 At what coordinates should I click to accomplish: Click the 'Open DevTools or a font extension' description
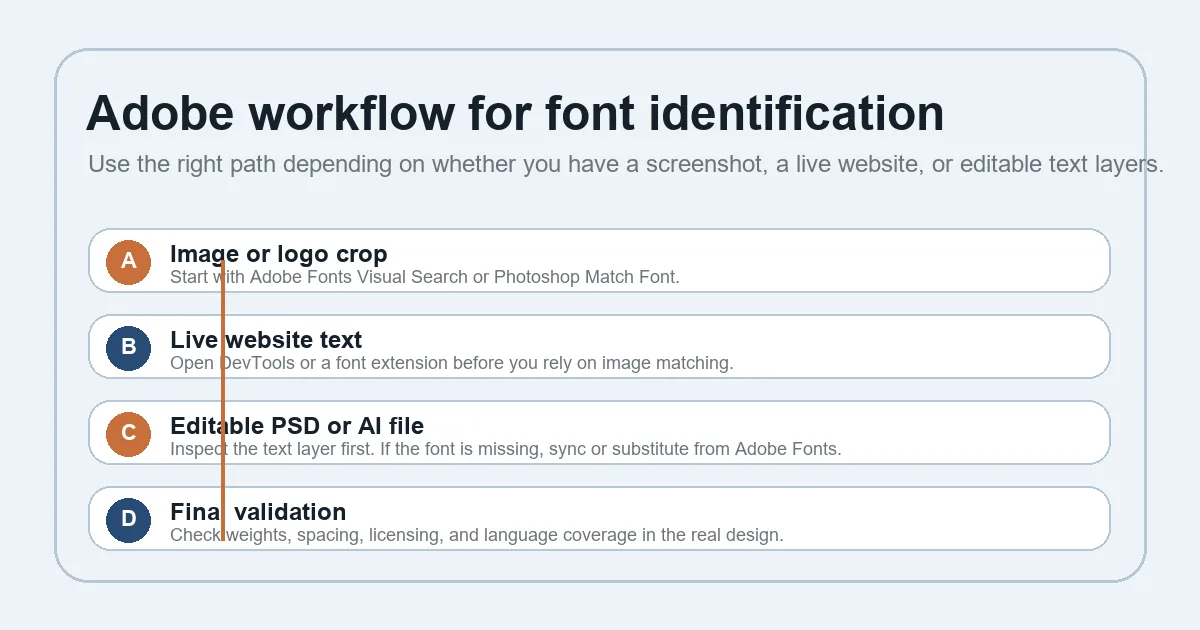click(x=452, y=363)
